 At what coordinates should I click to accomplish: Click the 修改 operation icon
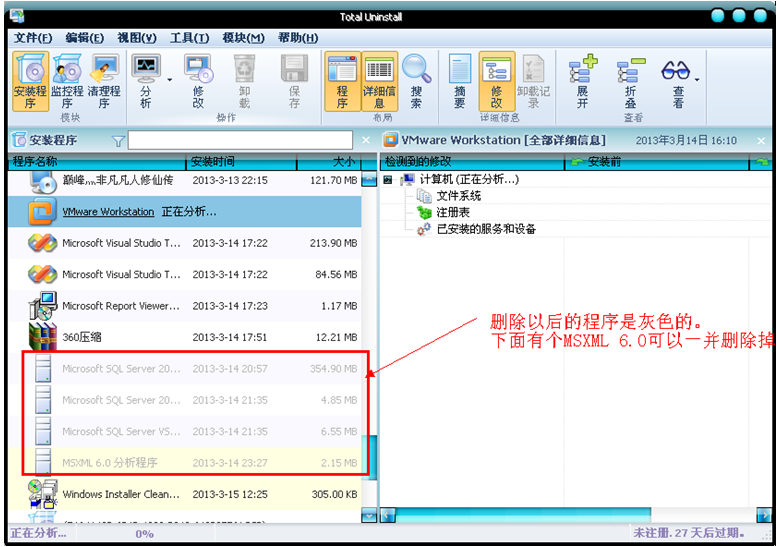[198, 81]
